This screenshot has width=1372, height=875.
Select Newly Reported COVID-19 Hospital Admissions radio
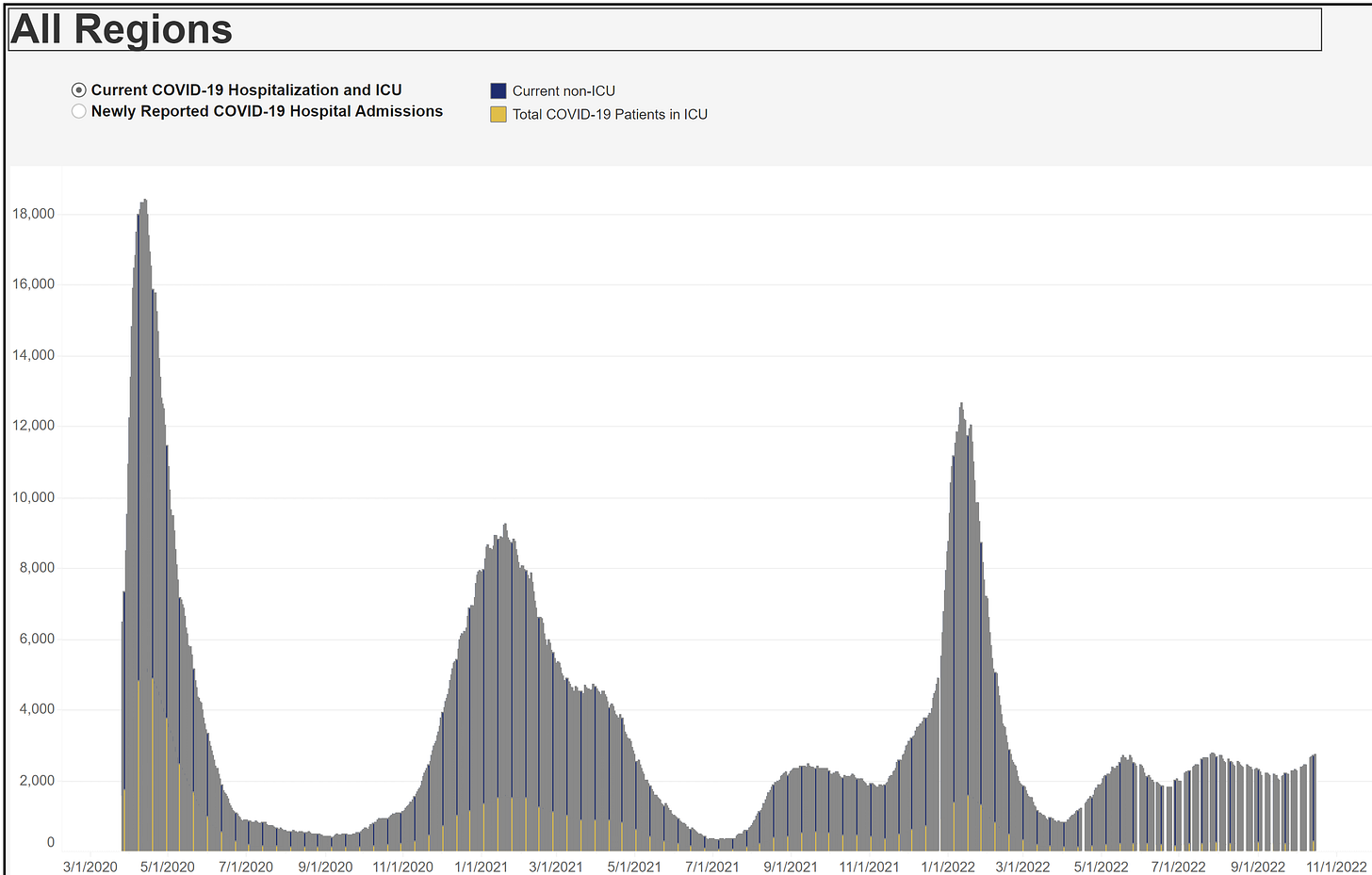79,111
